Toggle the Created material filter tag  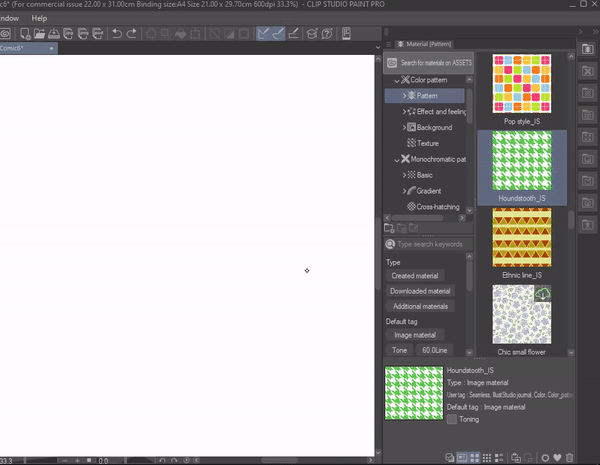click(x=415, y=276)
